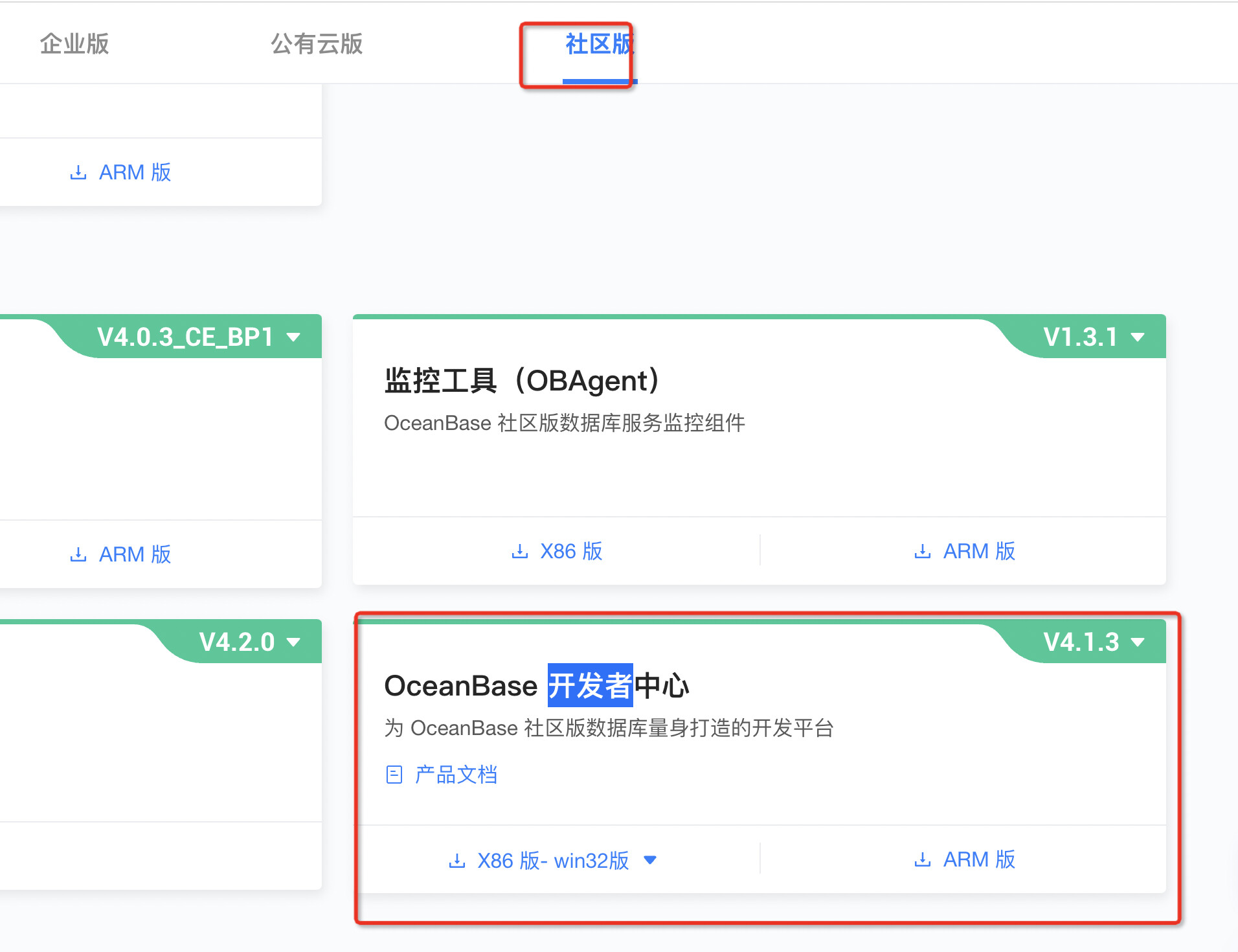Open the 产品文档 link
Viewport: 1238px width, 952px height.
click(x=456, y=775)
